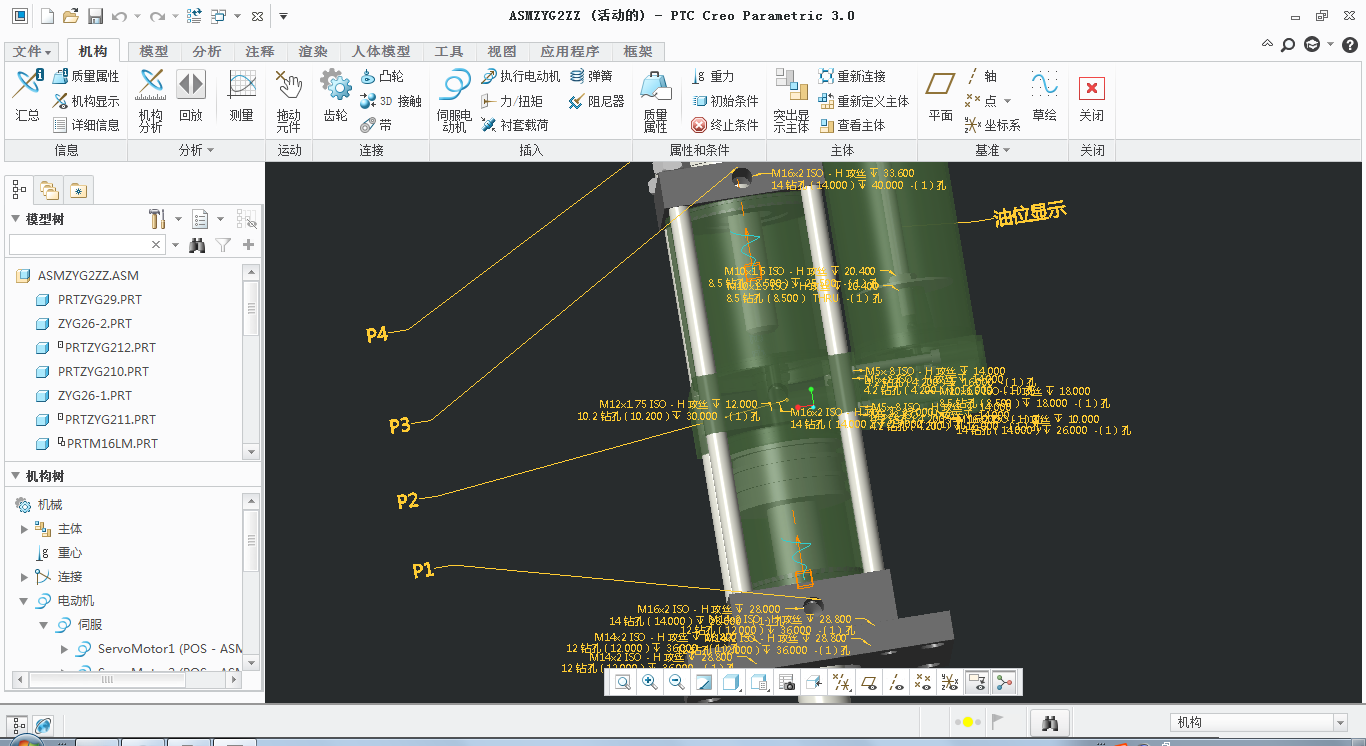The width and height of the screenshot is (1366, 746).
Task: Open 机构显示 mechanism display settings
Action: pyautogui.click(x=86, y=101)
